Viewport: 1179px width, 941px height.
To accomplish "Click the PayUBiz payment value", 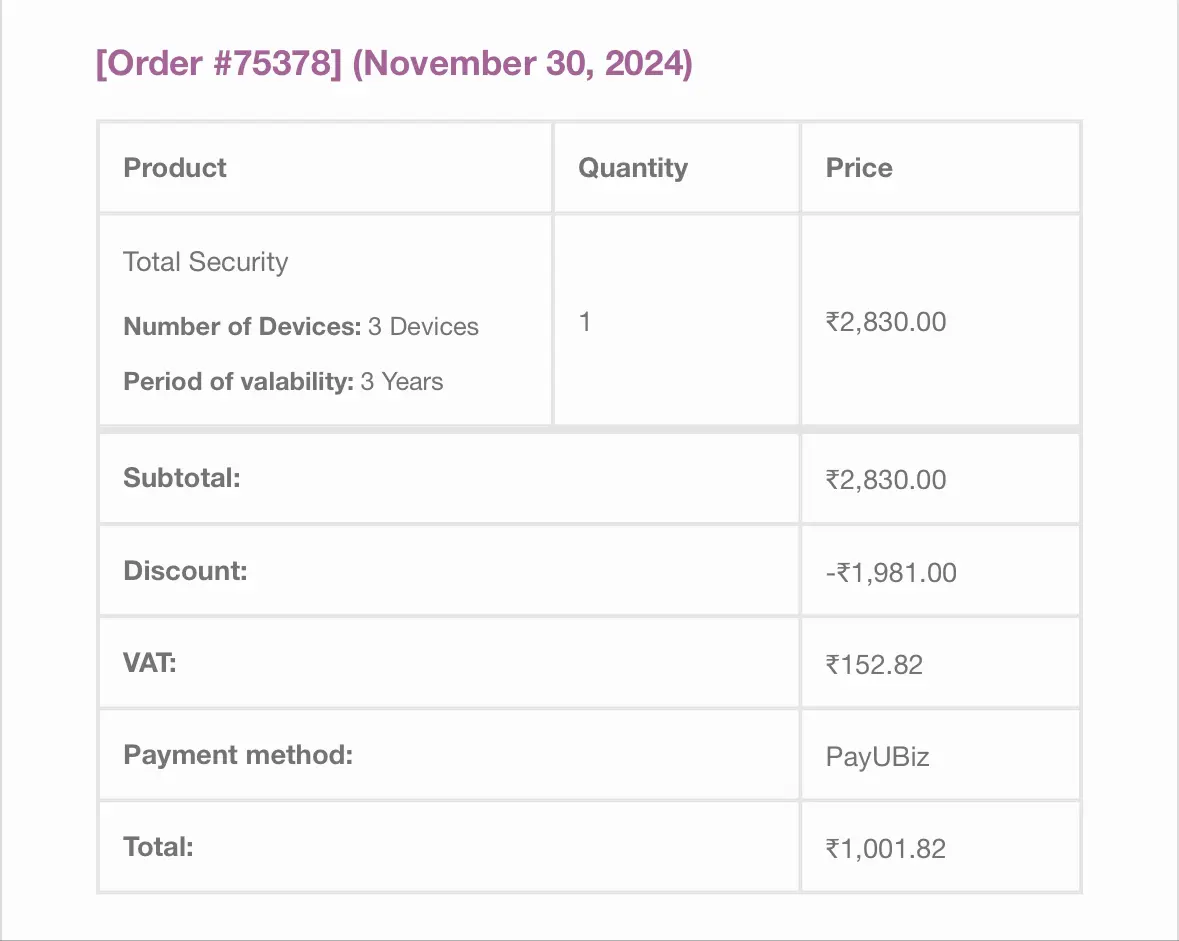I will (877, 757).
